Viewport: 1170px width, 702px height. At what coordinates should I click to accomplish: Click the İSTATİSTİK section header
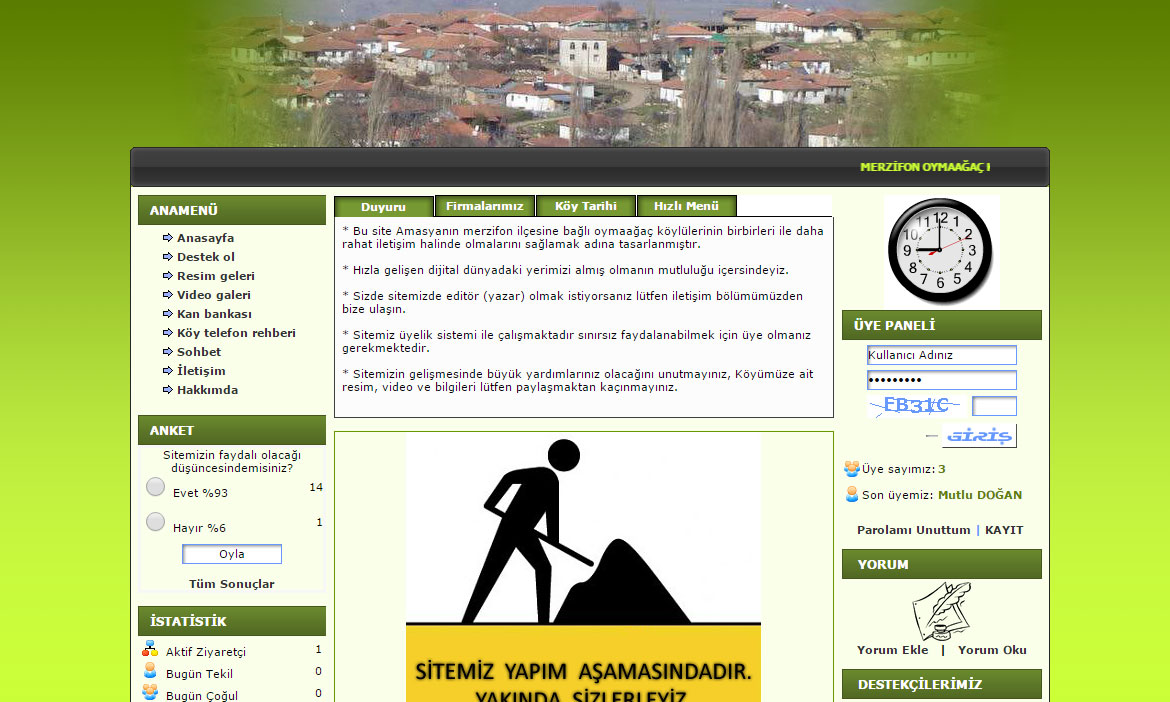[232, 621]
